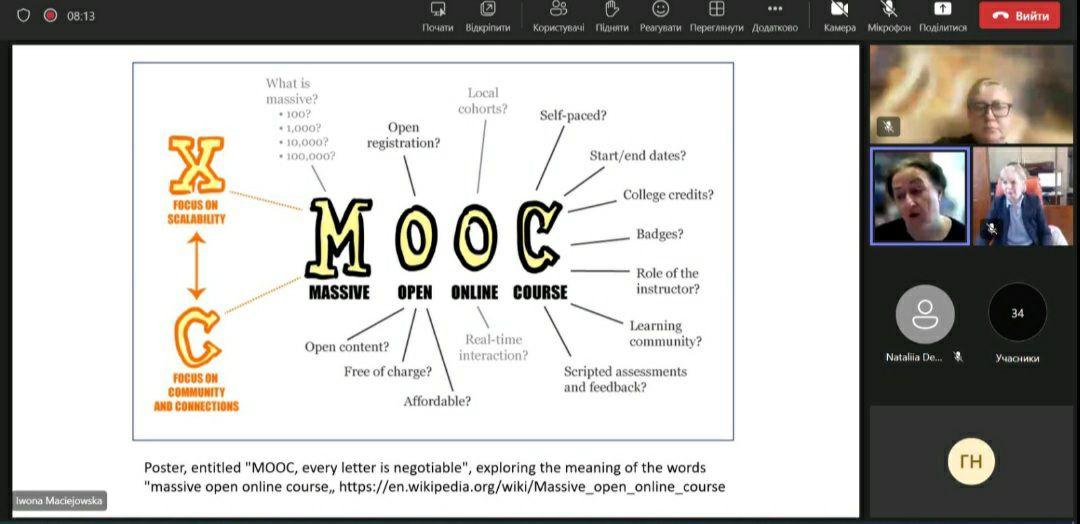The width and height of the screenshot is (1080, 524).
Task: Click the large MOOC letter M
Action: click(x=339, y=238)
